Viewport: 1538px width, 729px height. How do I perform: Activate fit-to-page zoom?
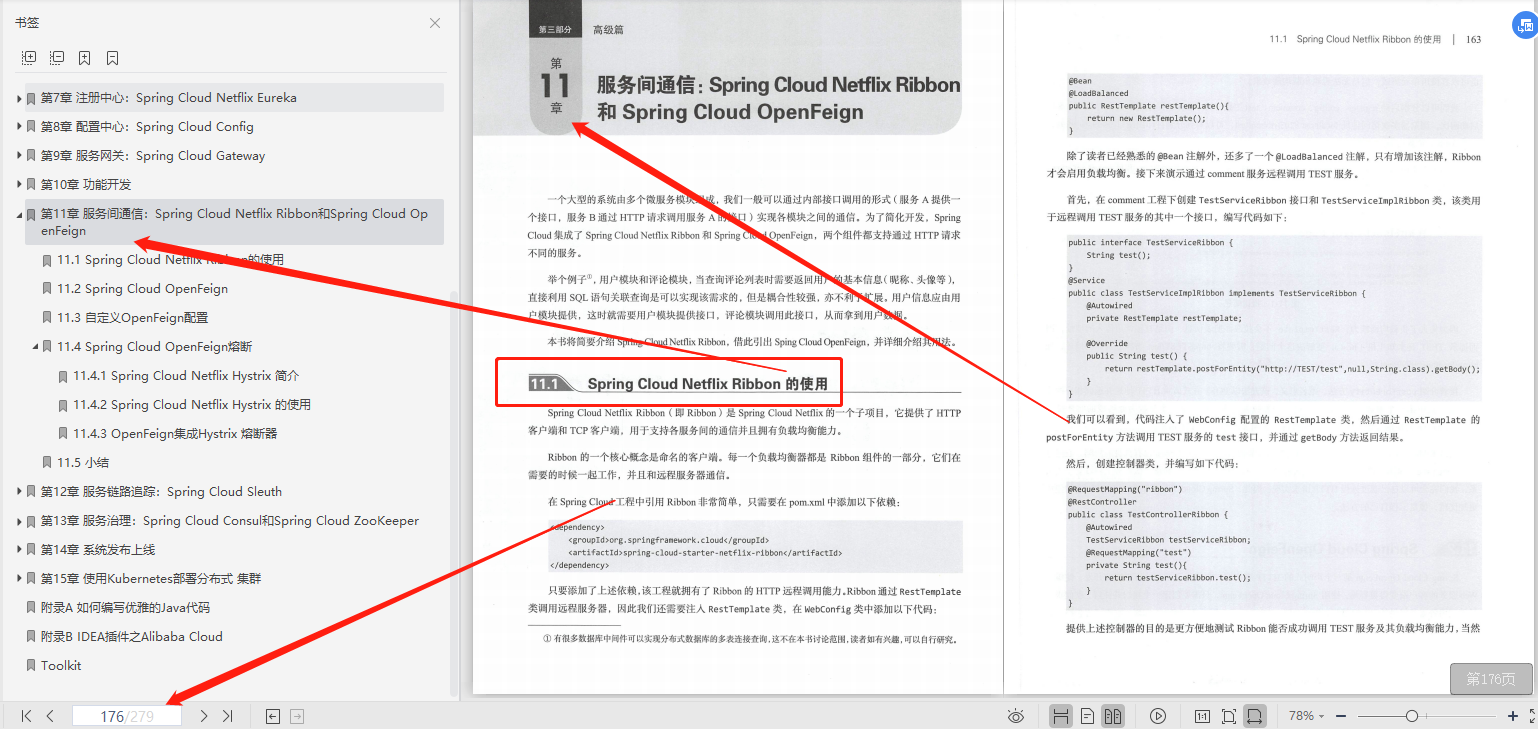click(1228, 715)
